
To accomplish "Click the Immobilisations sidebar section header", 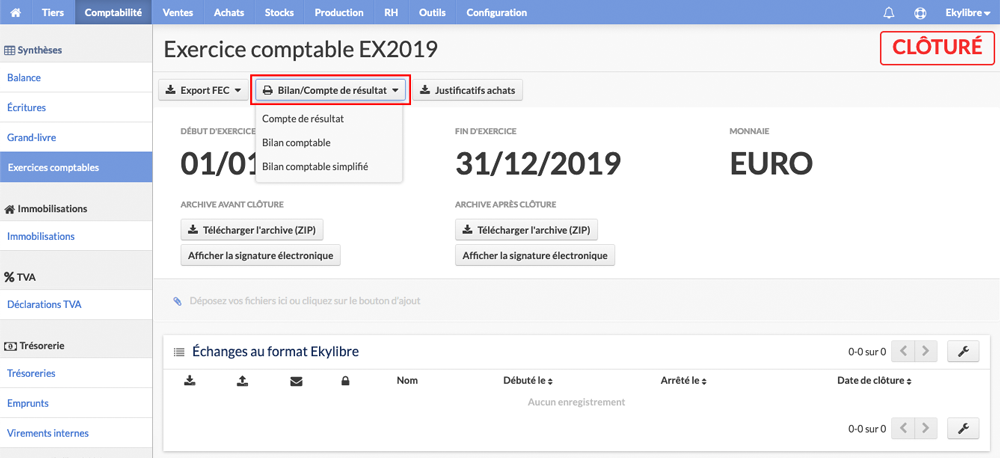I will click(45, 209).
